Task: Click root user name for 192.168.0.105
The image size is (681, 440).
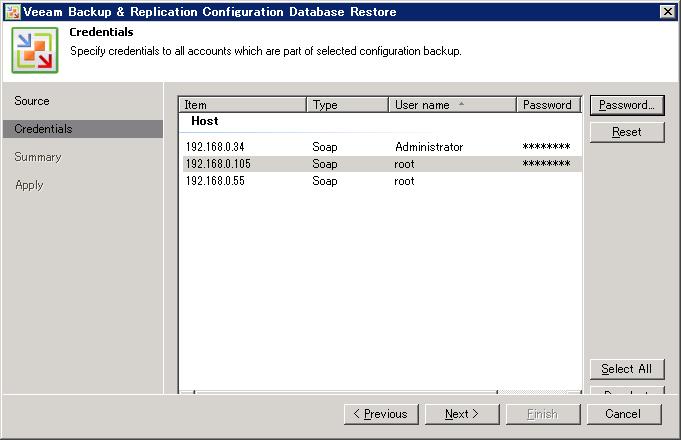Action: click(x=404, y=164)
